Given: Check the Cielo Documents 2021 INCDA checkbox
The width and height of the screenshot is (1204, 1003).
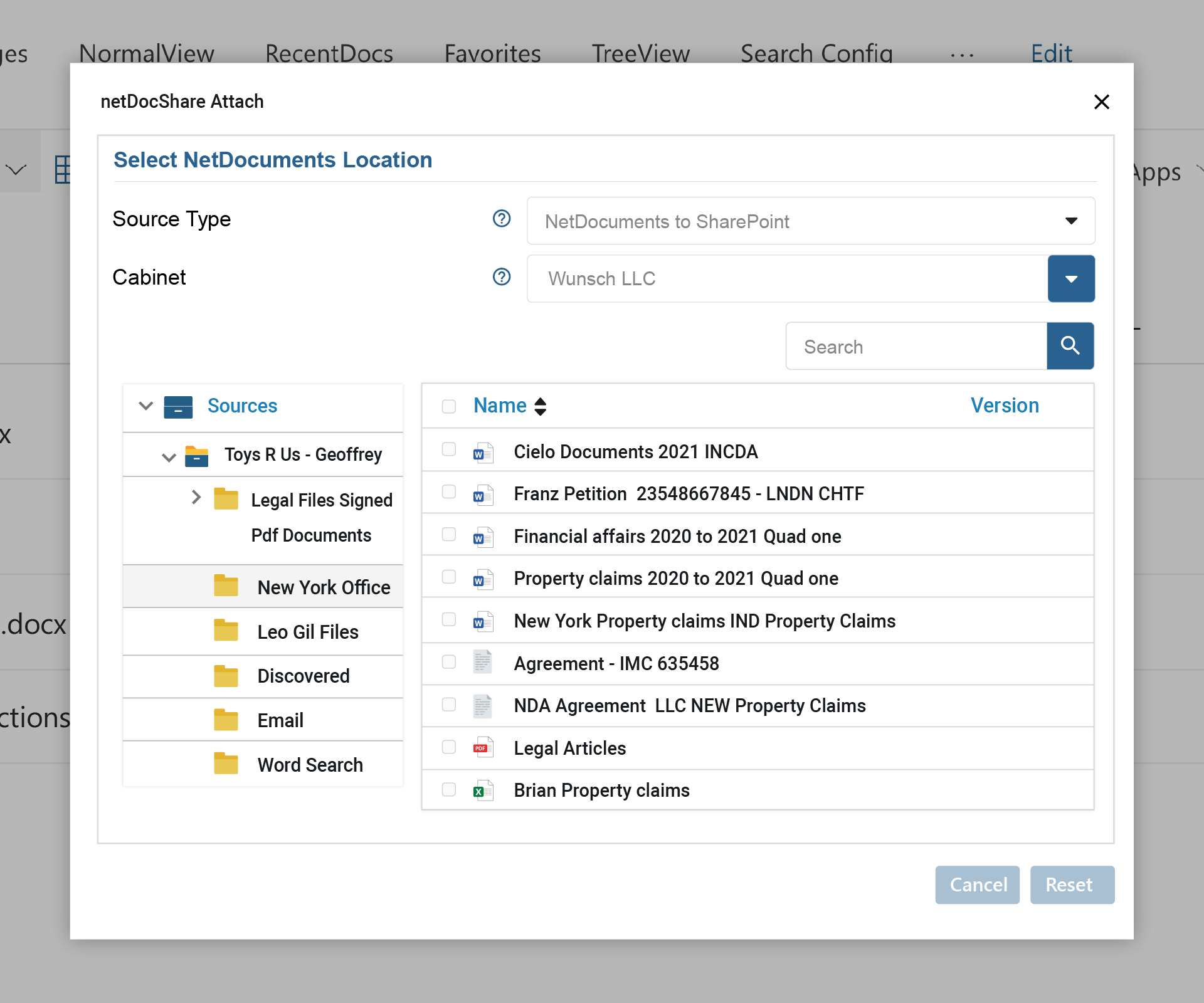Looking at the screenshot, I should click(x=449, y=449).
